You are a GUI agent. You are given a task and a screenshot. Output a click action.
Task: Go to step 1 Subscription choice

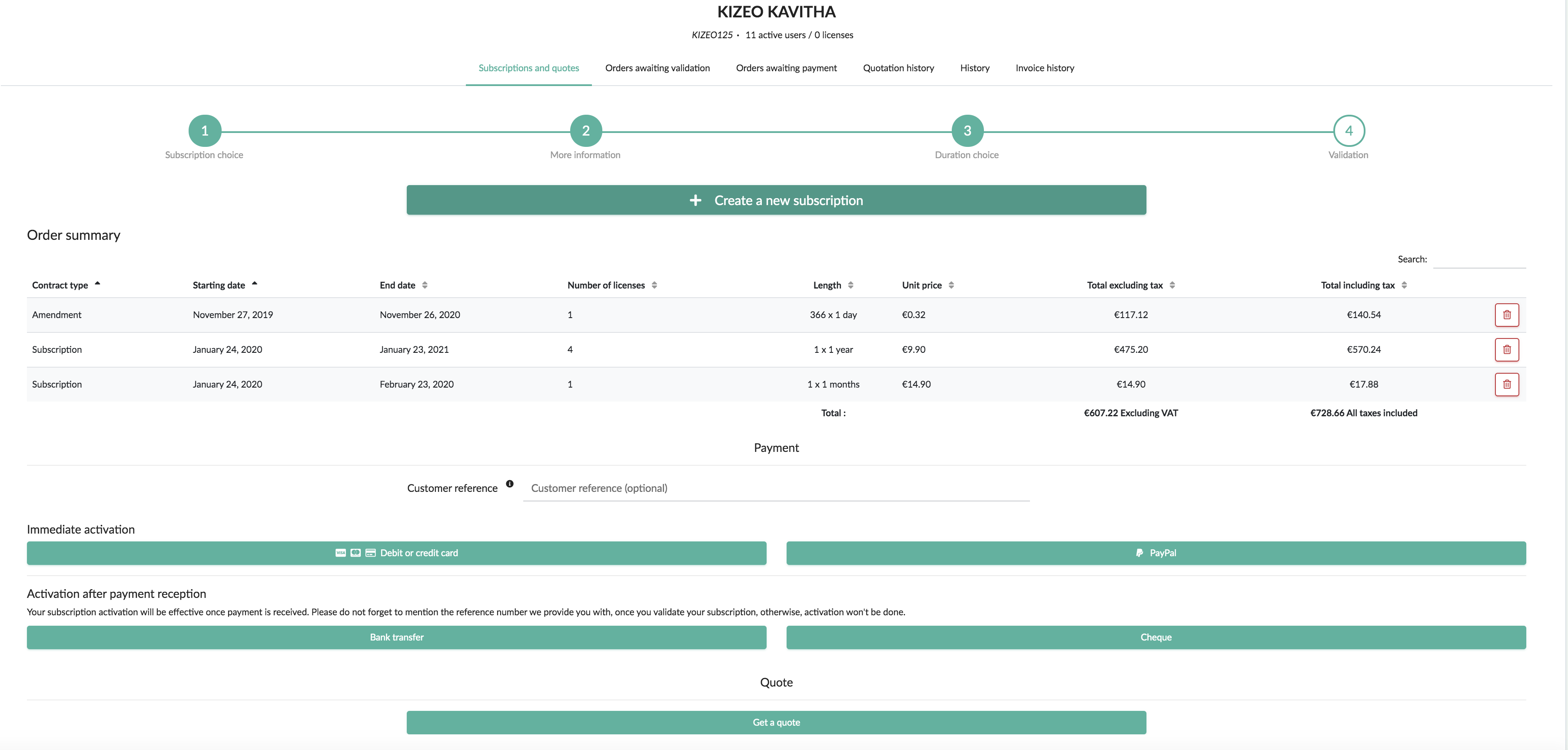pos(205,130)
